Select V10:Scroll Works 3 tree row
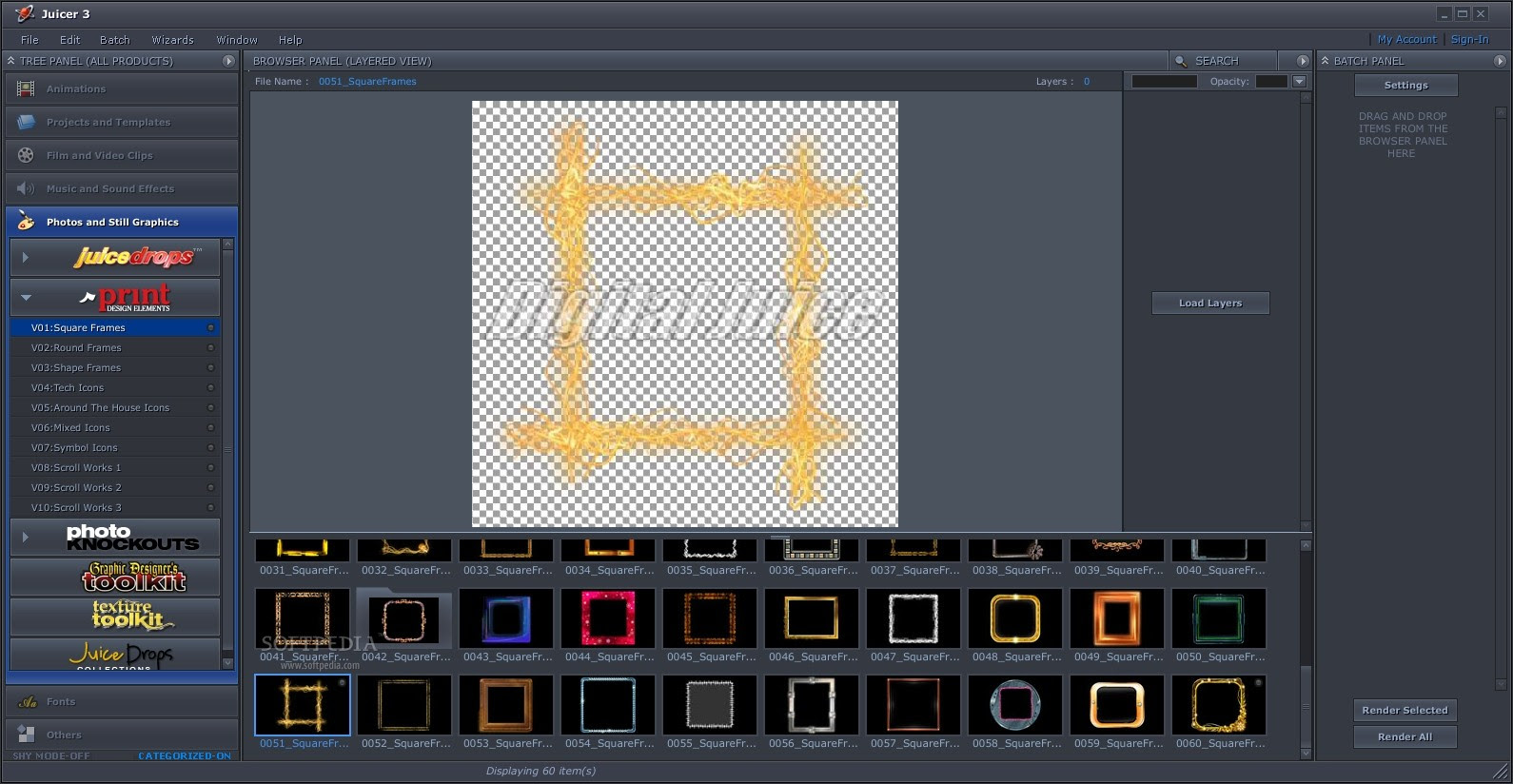Viewport: 1513px width, 784px height. pos(114,507)
